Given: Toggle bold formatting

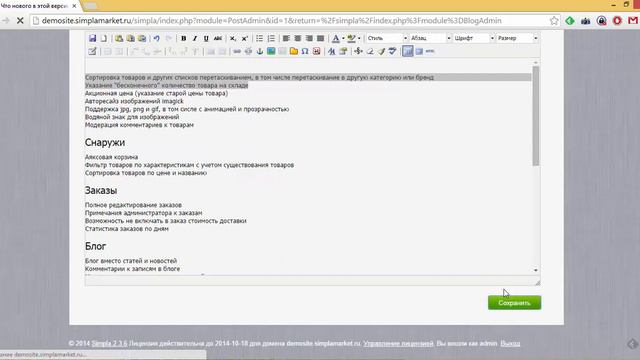Looking at the screenshot, I should tap(183, 38).
